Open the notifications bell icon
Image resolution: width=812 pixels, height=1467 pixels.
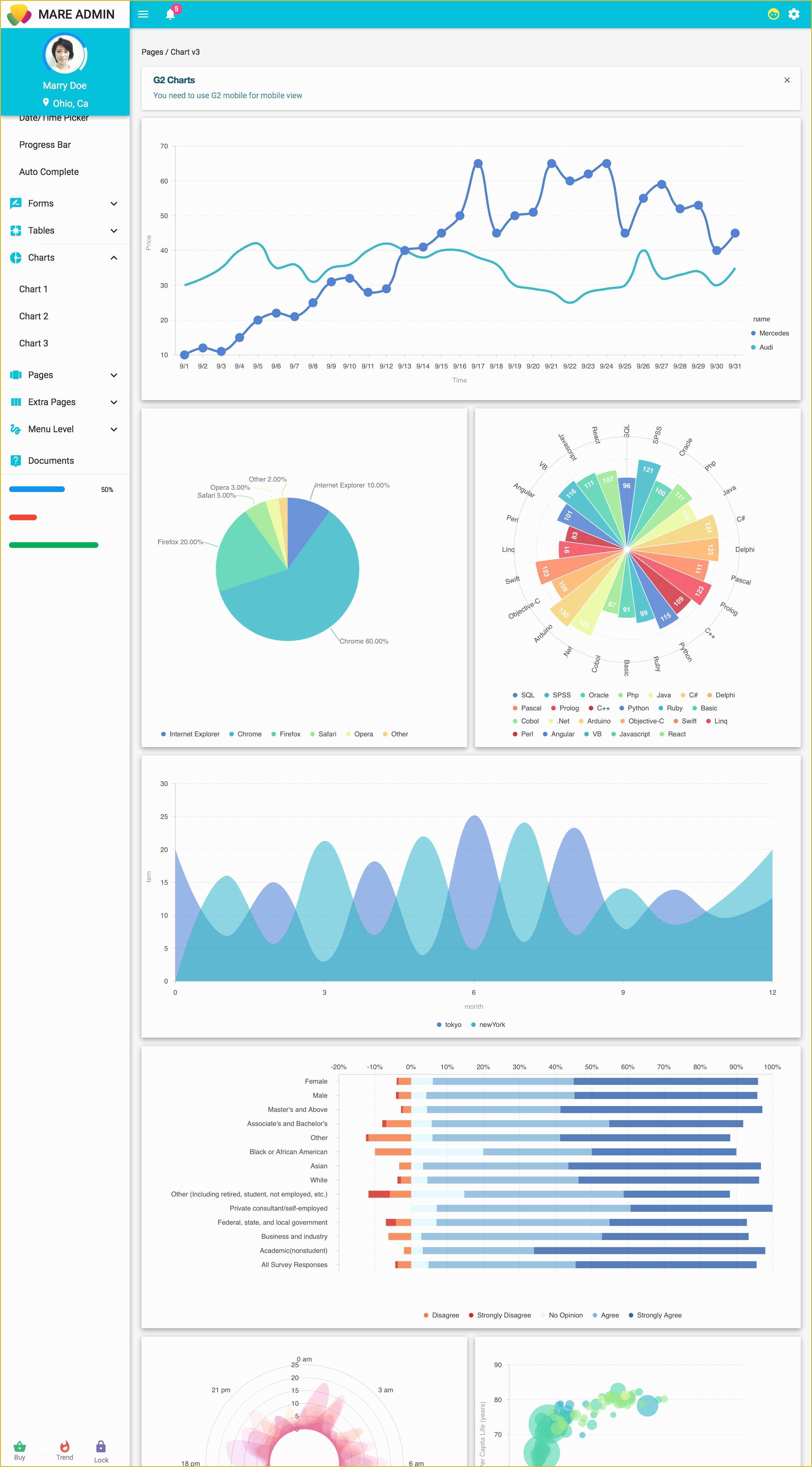pos(170,14)
